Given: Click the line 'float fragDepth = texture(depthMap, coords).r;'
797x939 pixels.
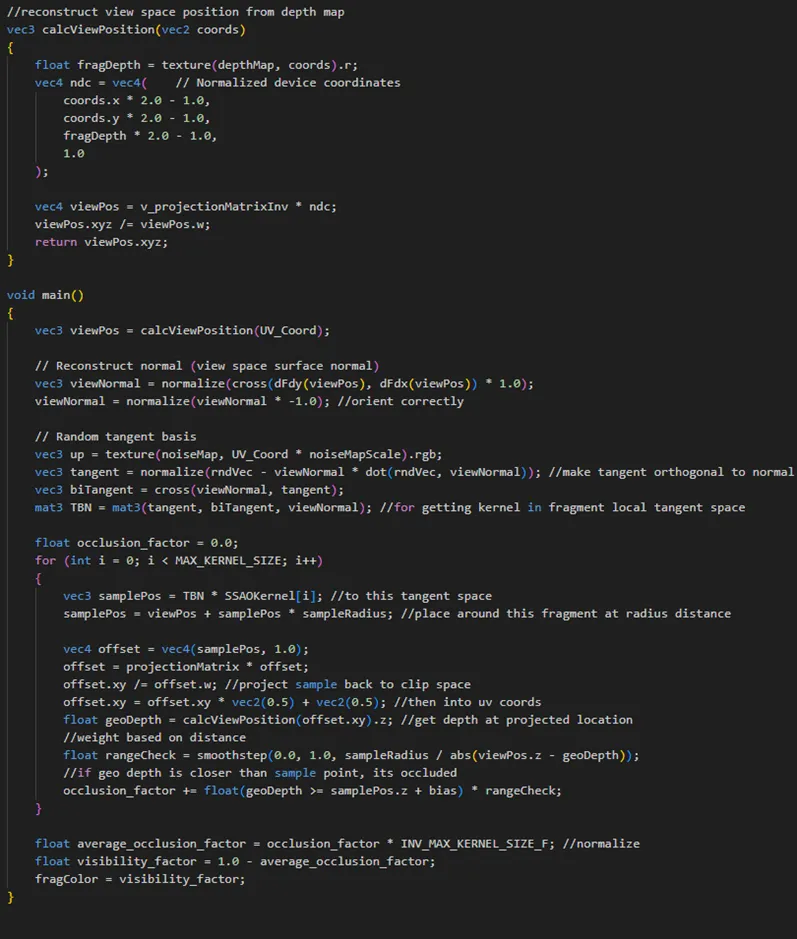Looking at the screenshot, I should (196, 65).
